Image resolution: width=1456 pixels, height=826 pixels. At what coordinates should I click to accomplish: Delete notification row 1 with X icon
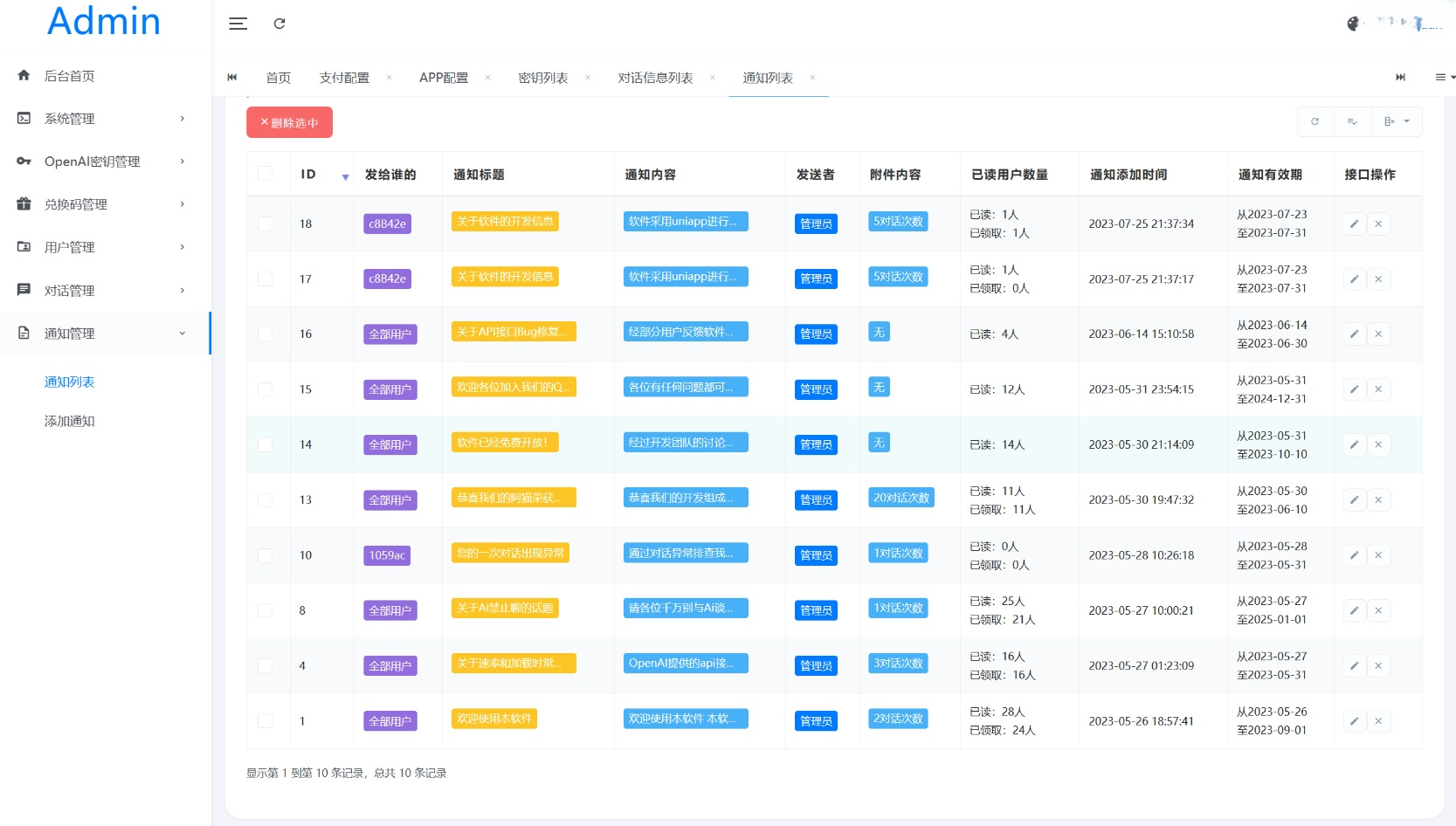point(1378,721)
